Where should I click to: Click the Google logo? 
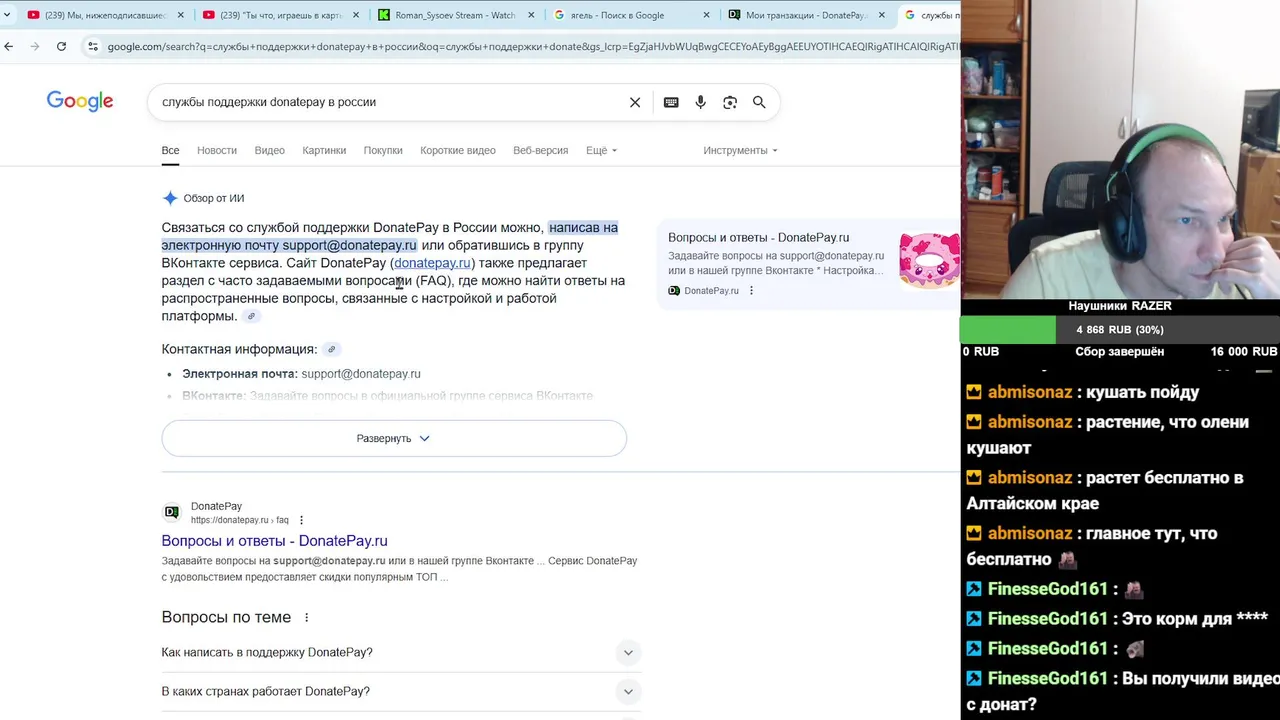[x=80, y=102]
